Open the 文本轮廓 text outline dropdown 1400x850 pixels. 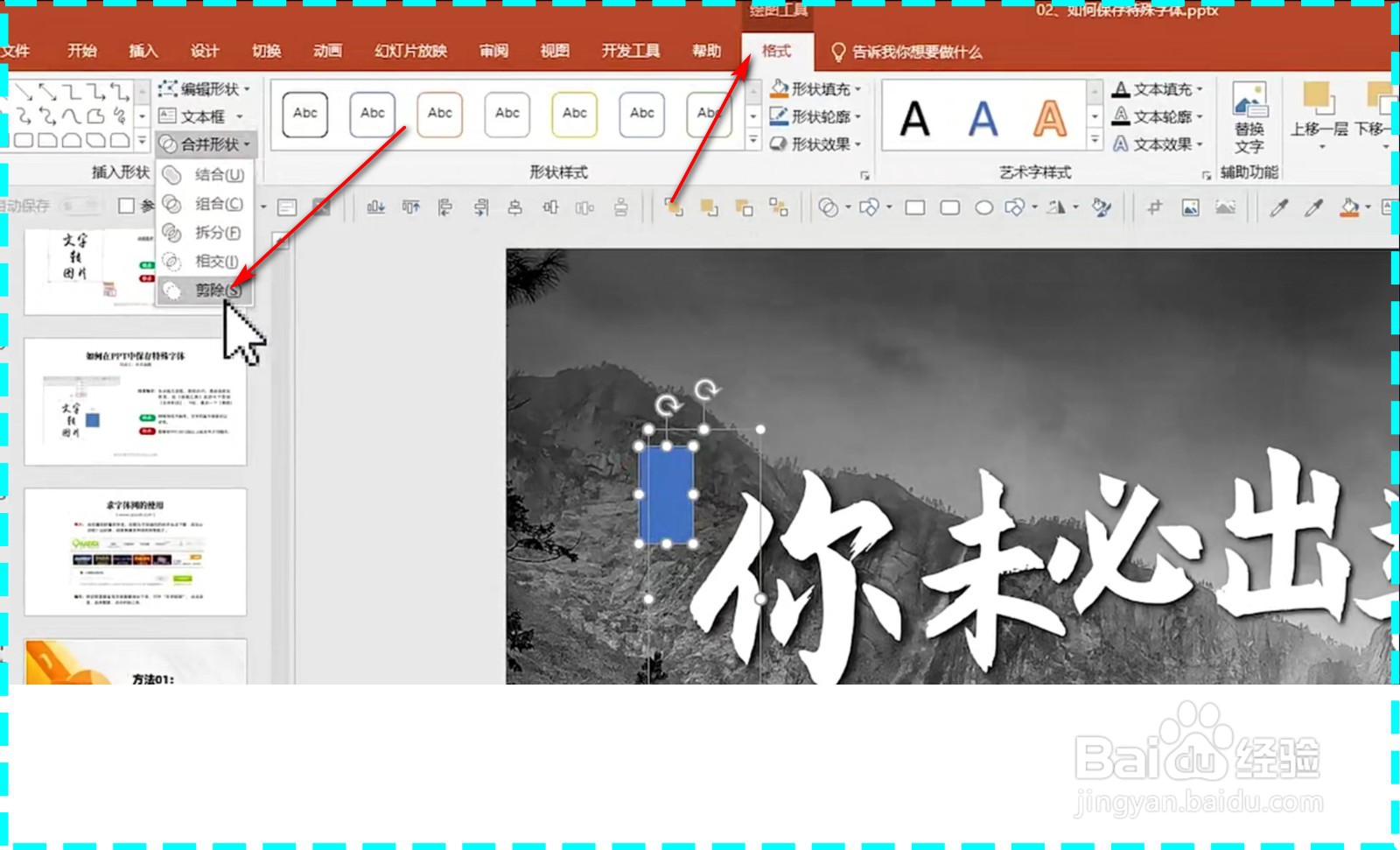click(1158, 116)
